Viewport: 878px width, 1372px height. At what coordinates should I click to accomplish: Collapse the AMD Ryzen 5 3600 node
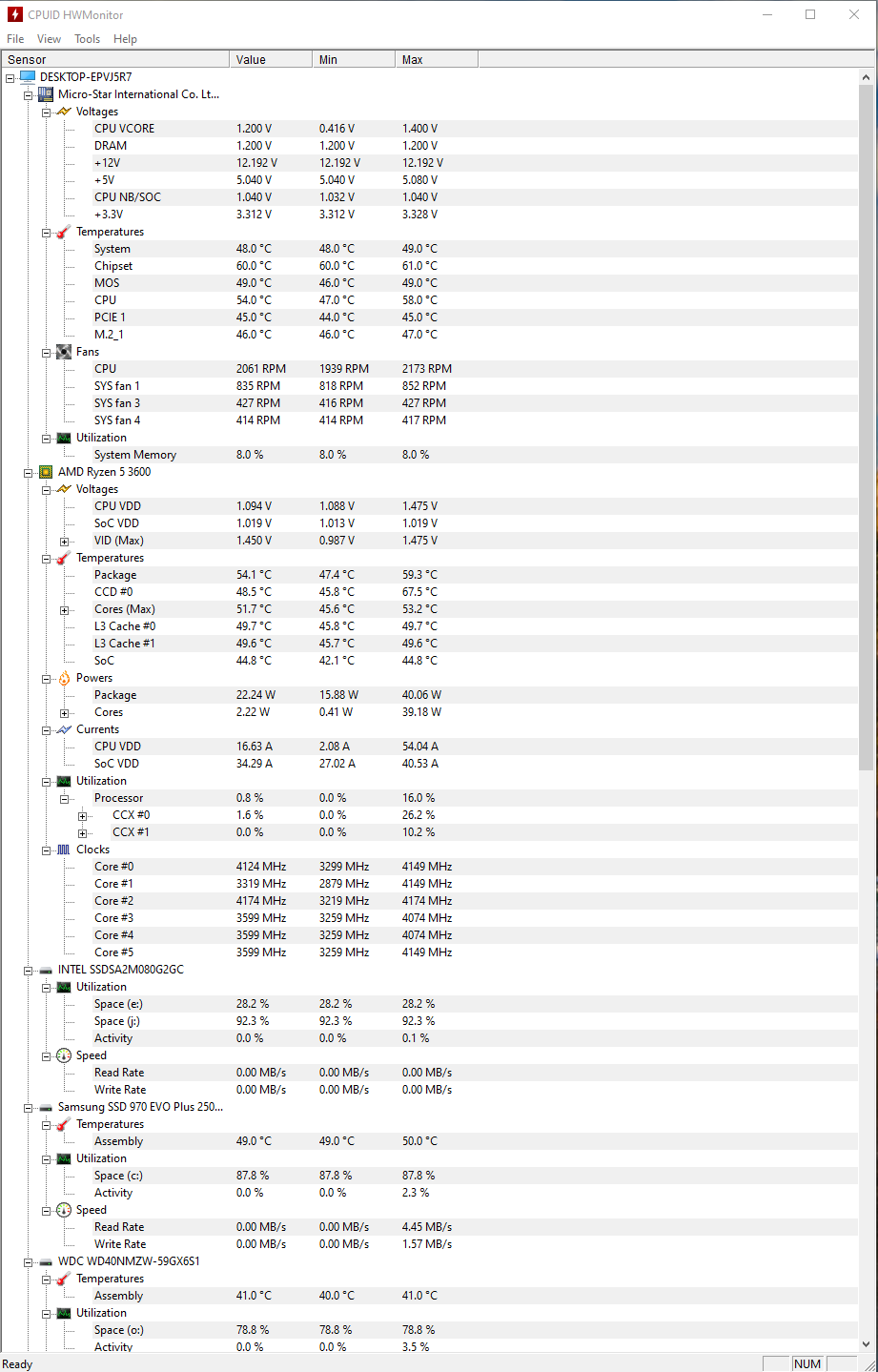28,473
